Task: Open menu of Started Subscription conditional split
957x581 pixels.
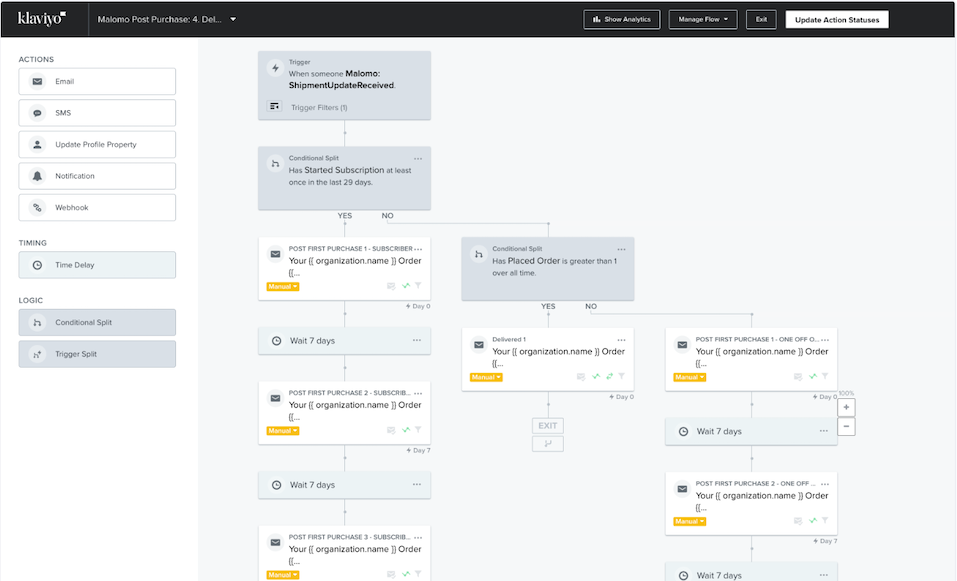Action: point(418,159)
